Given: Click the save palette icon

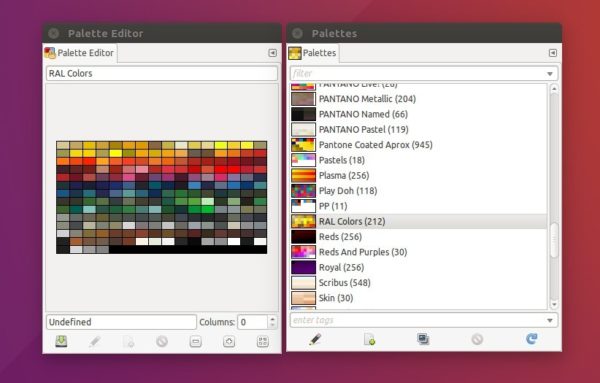Looking at the screenshot, I should [61, 341].
